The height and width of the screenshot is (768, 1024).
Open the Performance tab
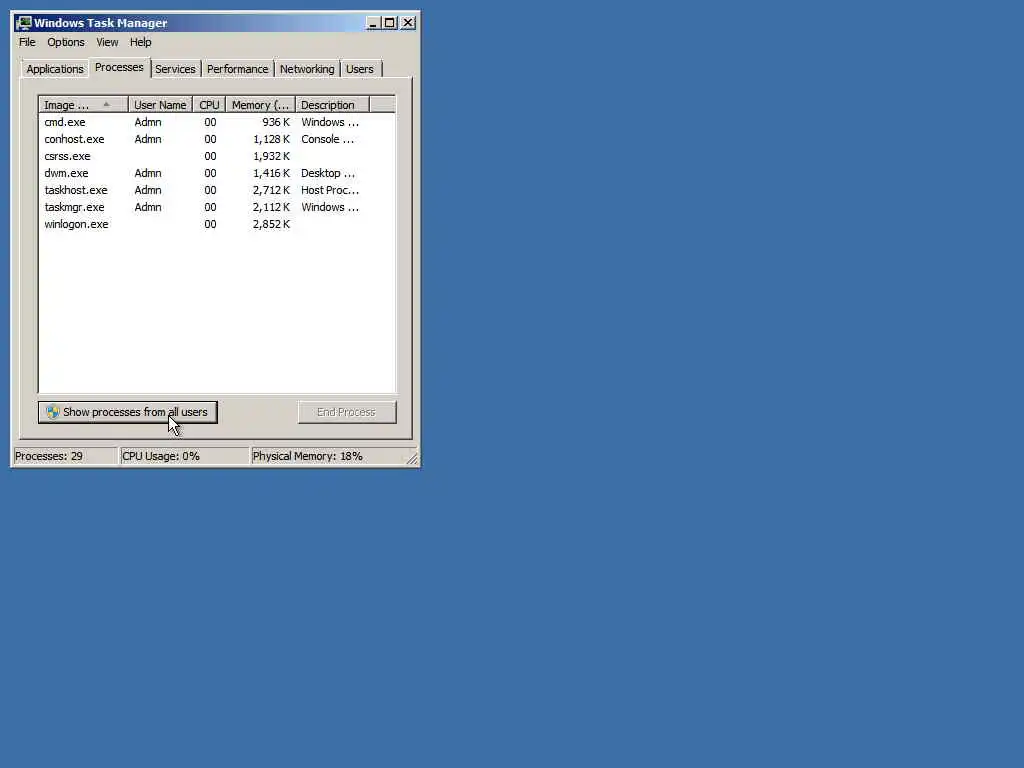(x=238, y=69)
